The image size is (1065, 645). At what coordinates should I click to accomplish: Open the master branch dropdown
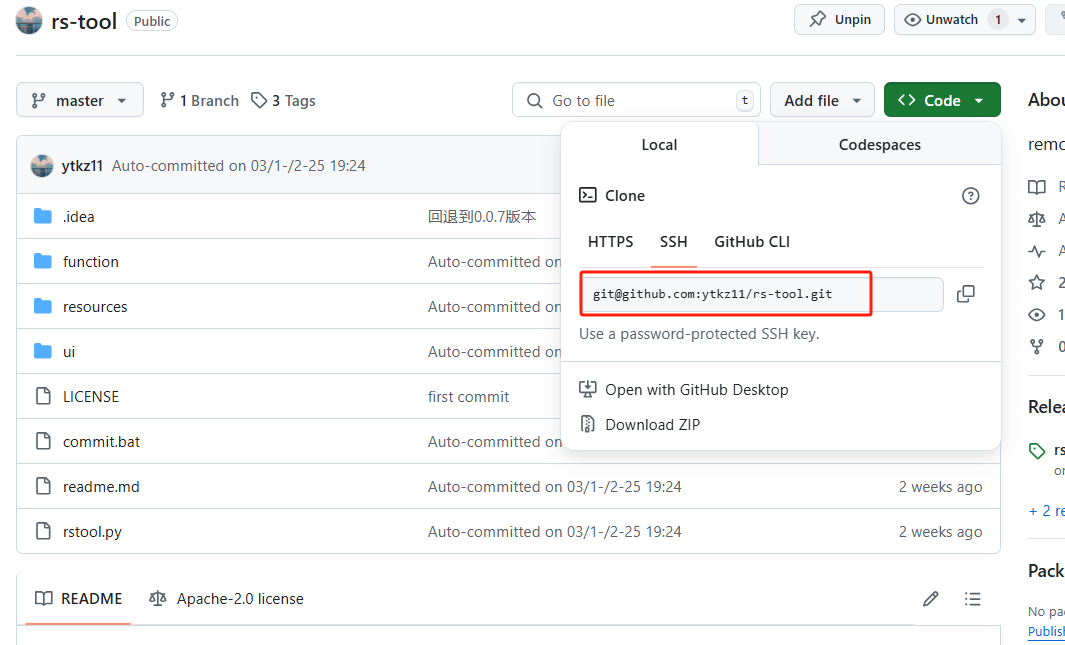click(80, 100)
